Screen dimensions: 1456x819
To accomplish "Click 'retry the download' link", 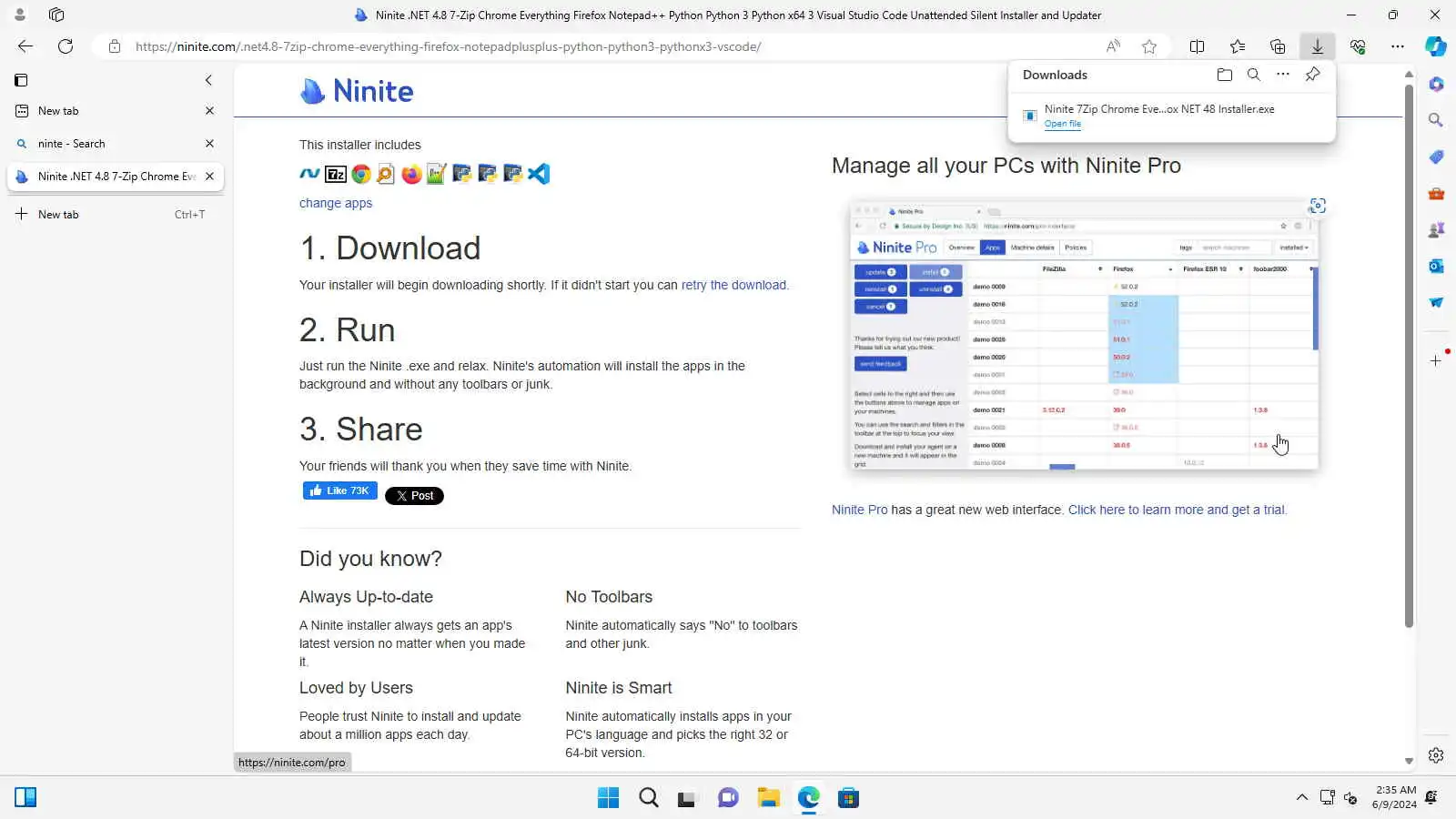I will click(733, 285).
